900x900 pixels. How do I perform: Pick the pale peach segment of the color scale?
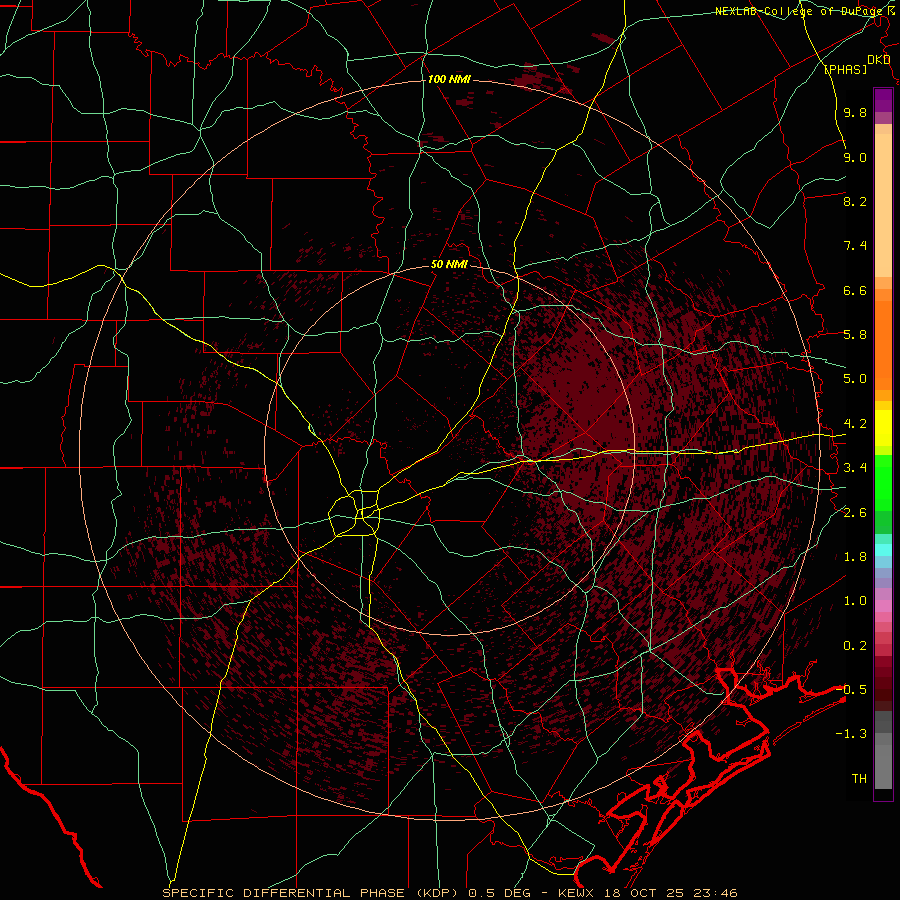click(883, 205)
